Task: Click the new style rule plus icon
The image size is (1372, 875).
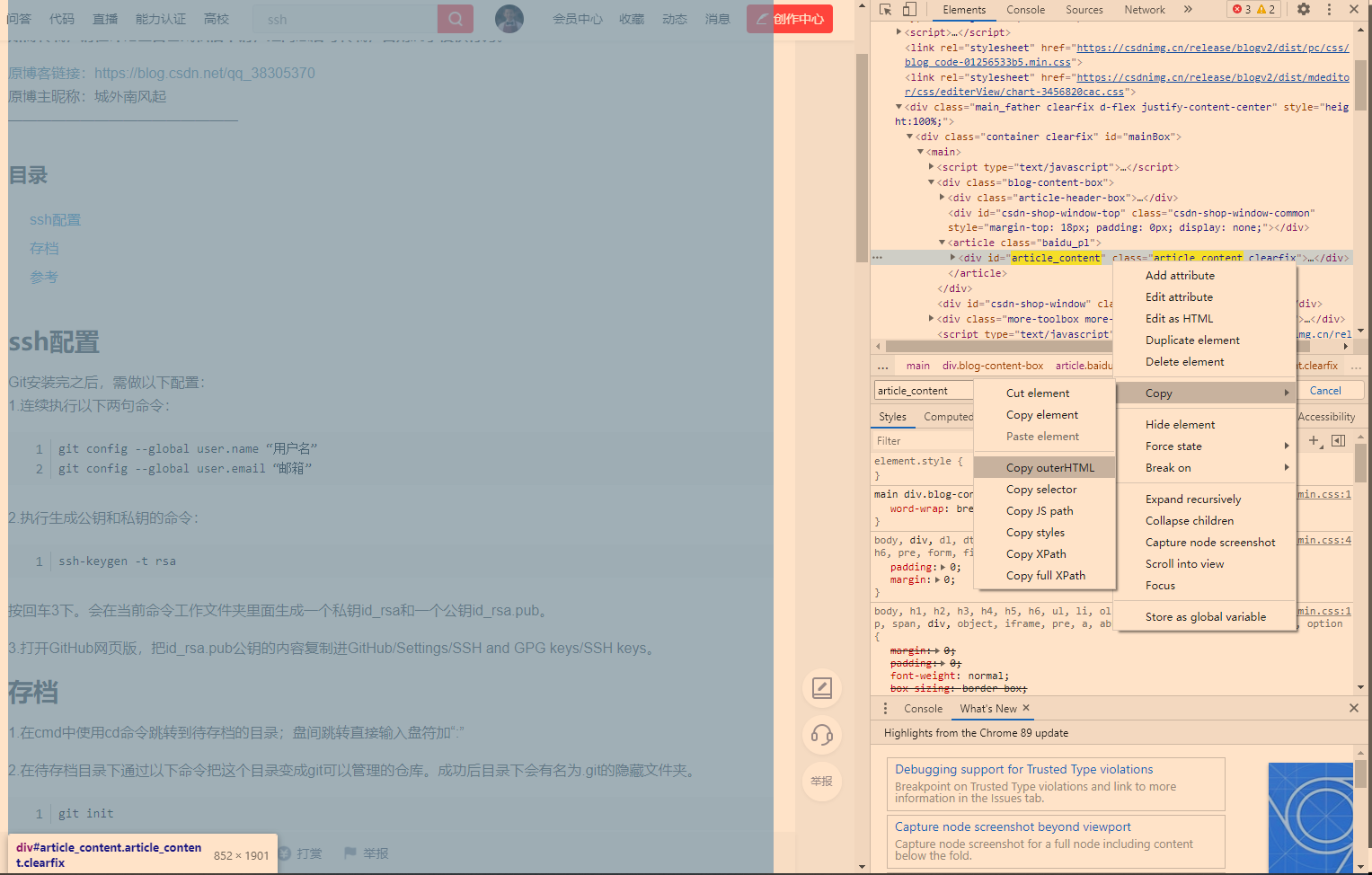Action: pyautogui.click(x=1314, y=440)
